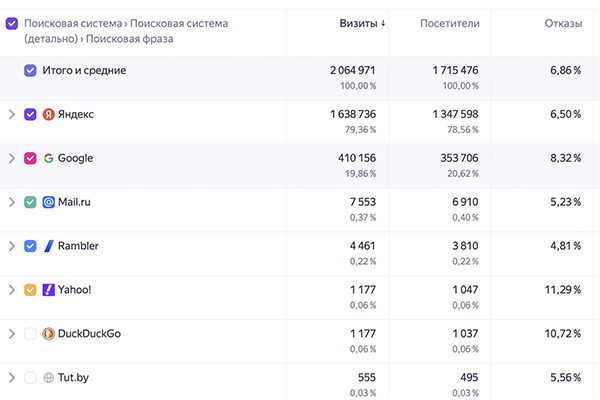Image resolution: width=600 pixels, height=400 pixels.
Task: Click Rambler visitors value 3 810
Action: click(x=465, y=246)
